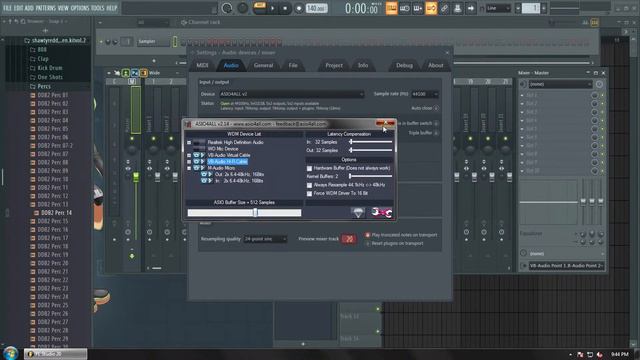
Task: Expand VB-Audio Virtual Cable device
Action: click(189, 156)
